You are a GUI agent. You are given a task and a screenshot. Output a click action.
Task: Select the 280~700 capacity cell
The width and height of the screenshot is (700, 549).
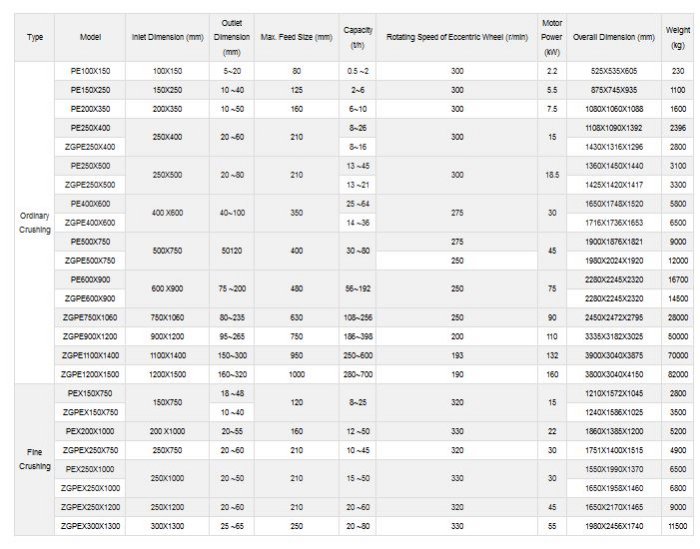pos(357,373)
